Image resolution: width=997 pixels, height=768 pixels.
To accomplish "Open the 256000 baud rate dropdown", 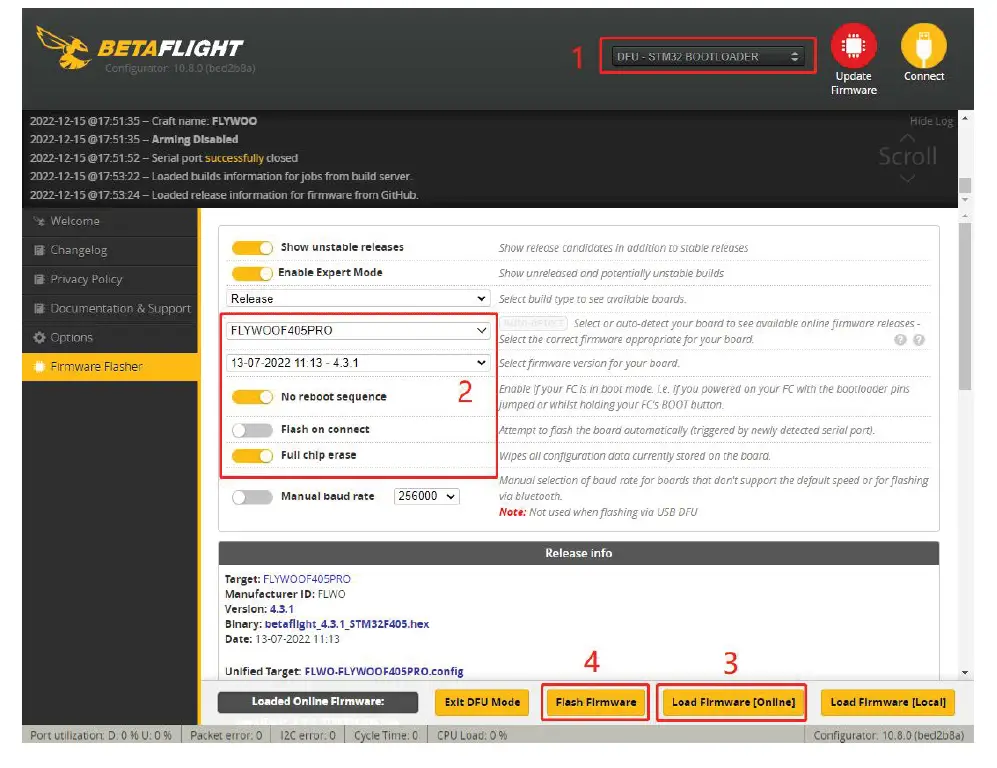I will coord(427,496).
